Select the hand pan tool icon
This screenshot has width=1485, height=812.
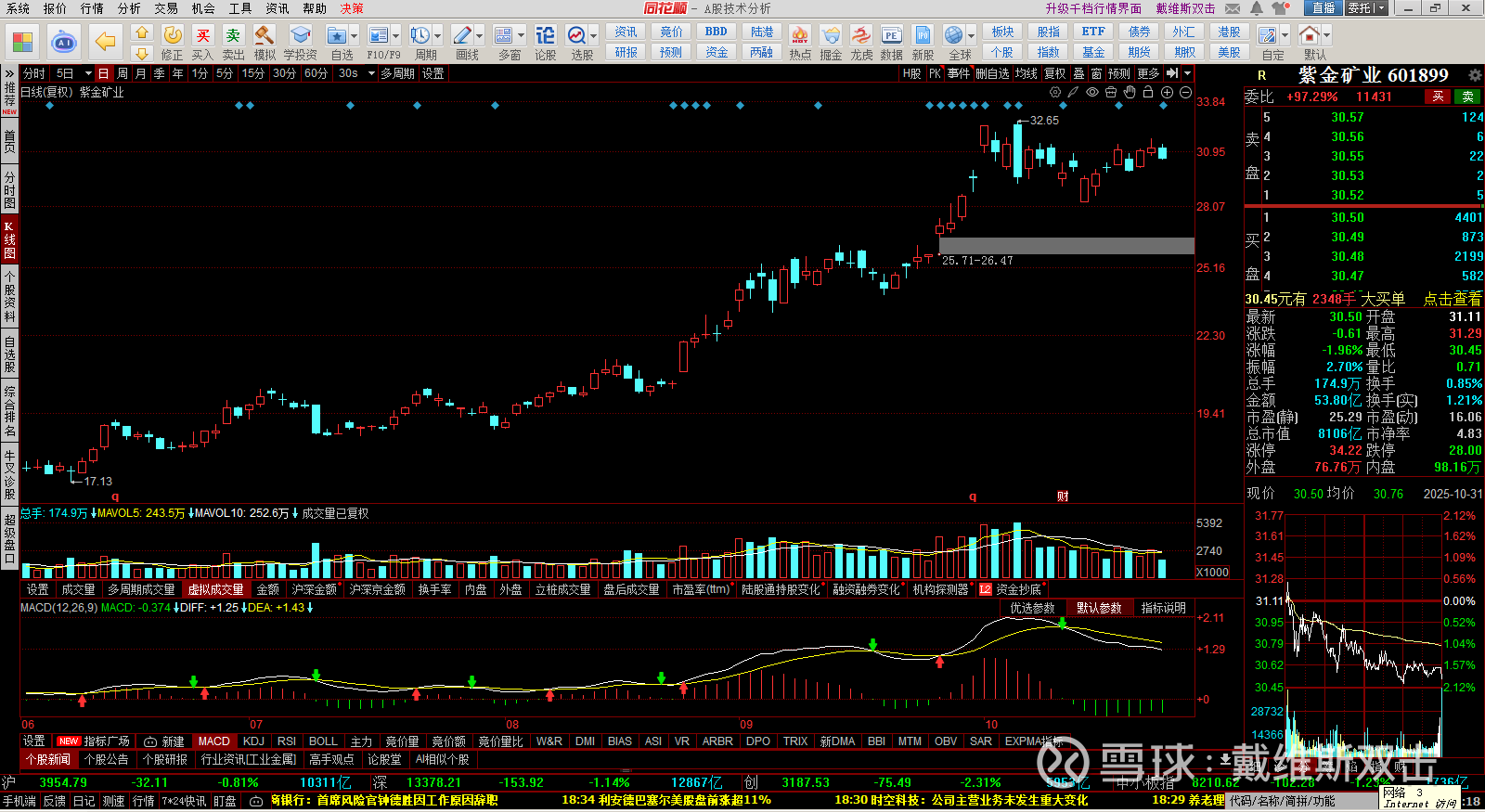[1130, 93]
